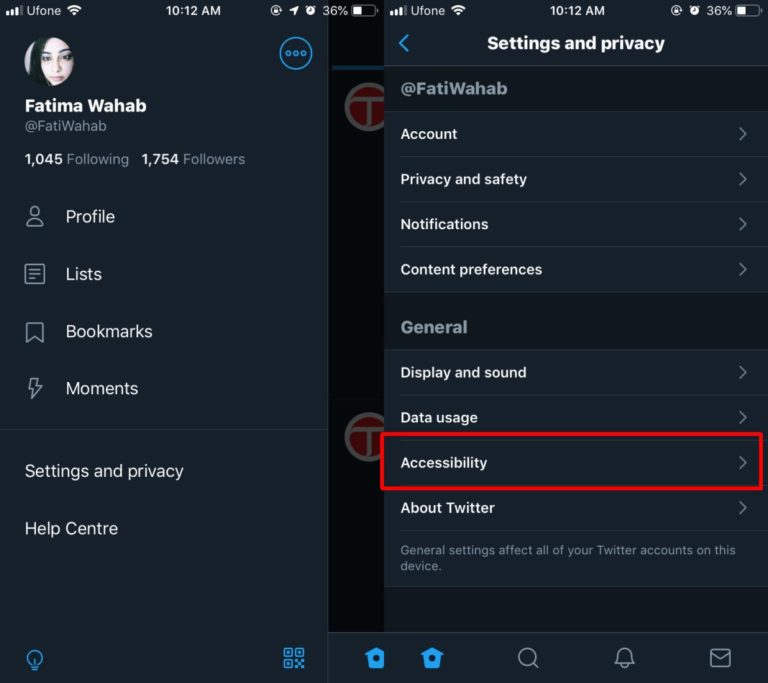The image size is (768, 683).
Task: Tap the accounts ellipsis circle icon
Action: (296, 53)
